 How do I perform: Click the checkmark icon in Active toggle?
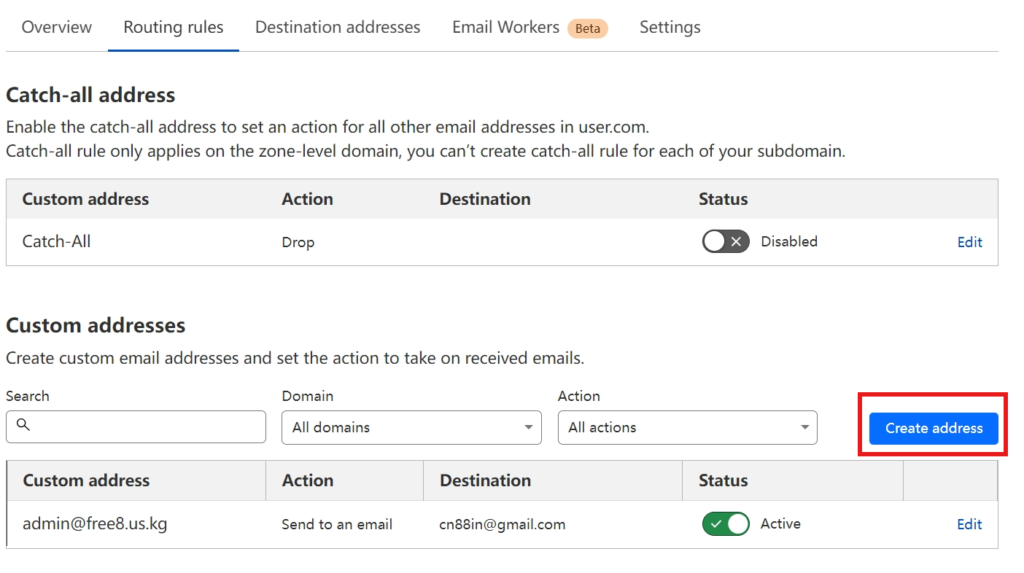pos(716,524)
